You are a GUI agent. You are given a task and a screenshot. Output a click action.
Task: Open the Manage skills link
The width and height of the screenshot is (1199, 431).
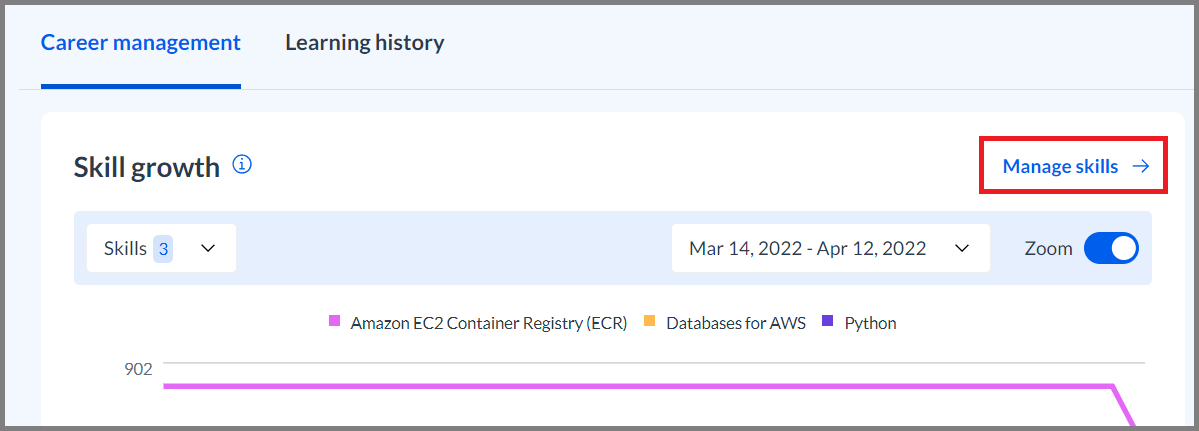1060,167
